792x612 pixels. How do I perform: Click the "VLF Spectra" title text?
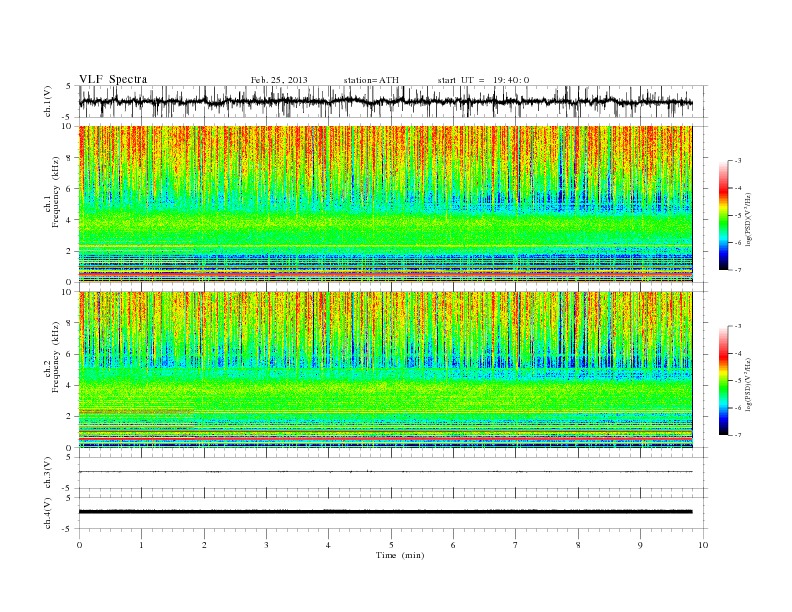(x=113, y=79)
